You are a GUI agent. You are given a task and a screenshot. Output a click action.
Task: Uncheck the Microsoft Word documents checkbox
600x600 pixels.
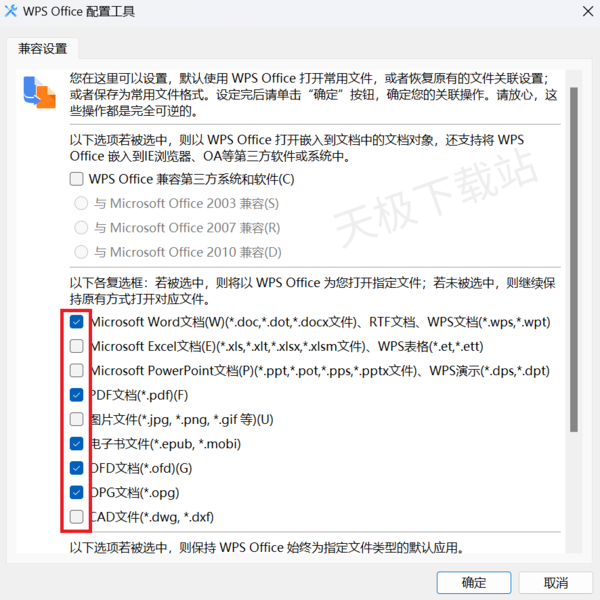pos(77,322)
